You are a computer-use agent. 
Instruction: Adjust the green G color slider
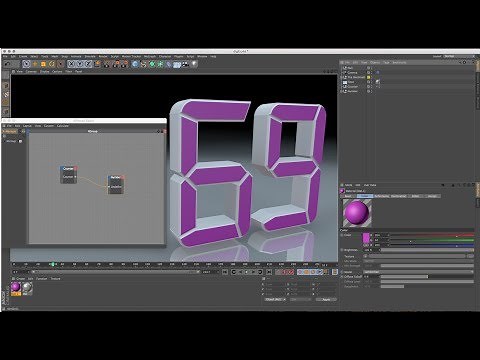(432, 240)
